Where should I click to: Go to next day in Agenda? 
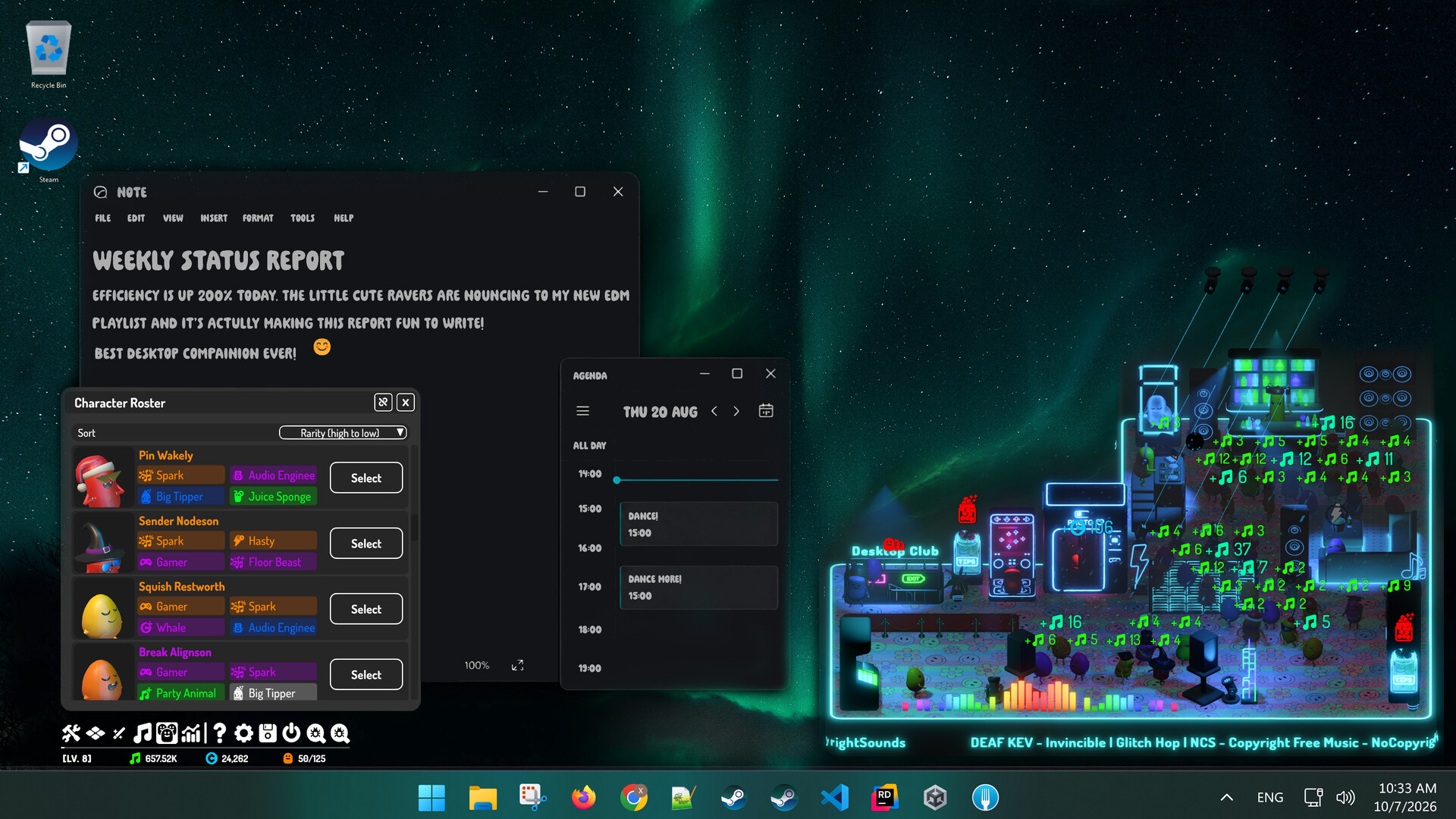(736, 411)
